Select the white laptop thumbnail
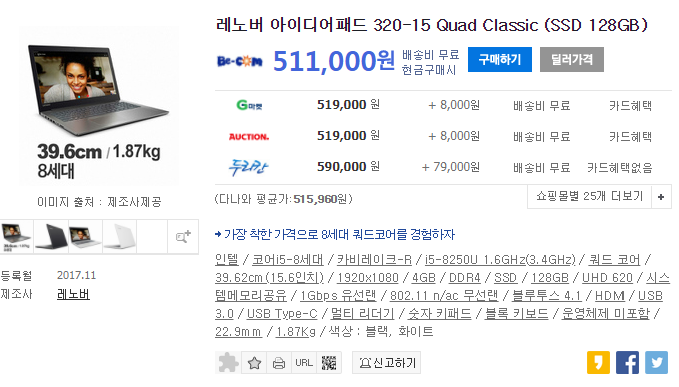Screen dimensions: 679x387 (120, 237)
